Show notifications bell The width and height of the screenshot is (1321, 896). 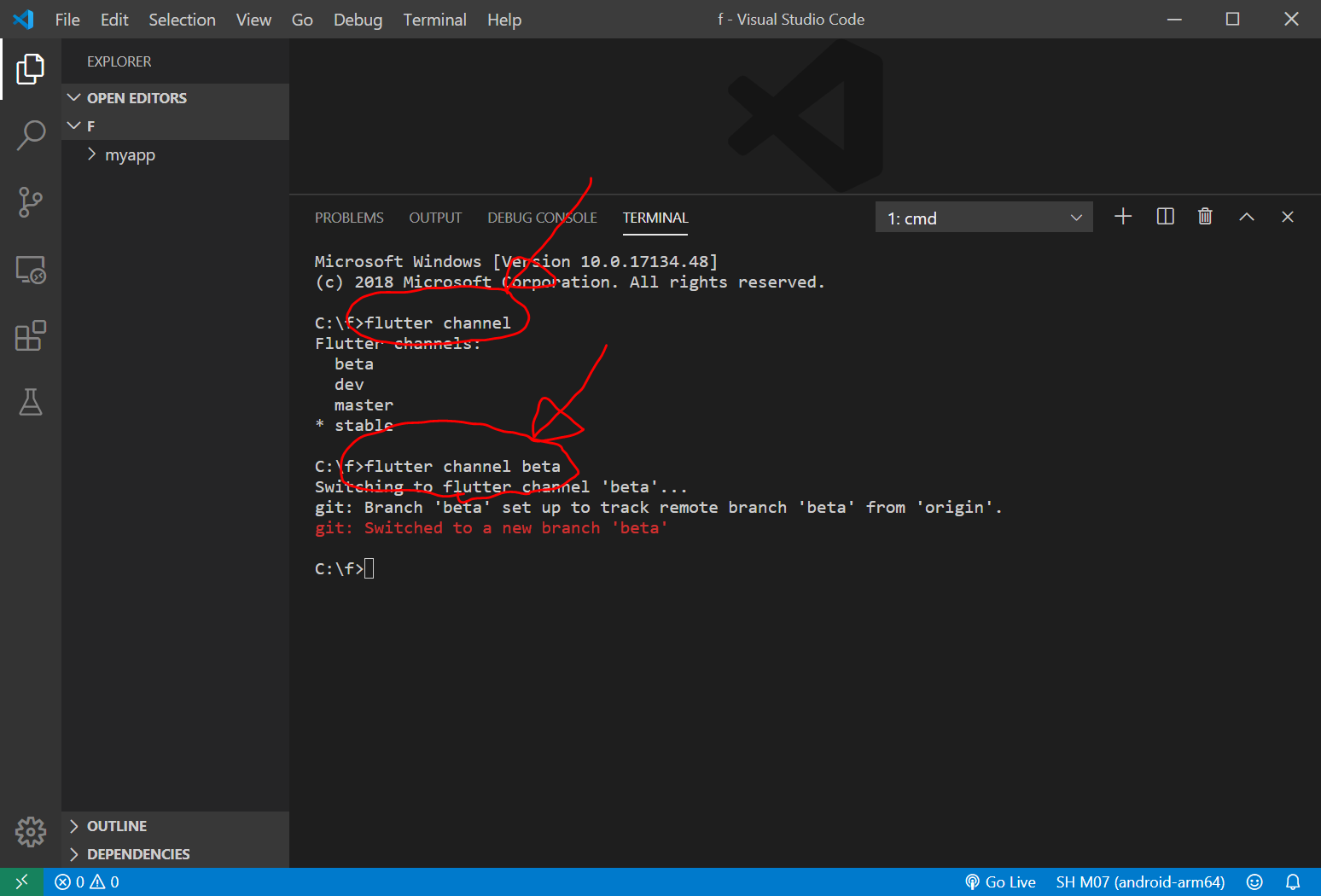pyautogui.click(x=1293, y=881)
